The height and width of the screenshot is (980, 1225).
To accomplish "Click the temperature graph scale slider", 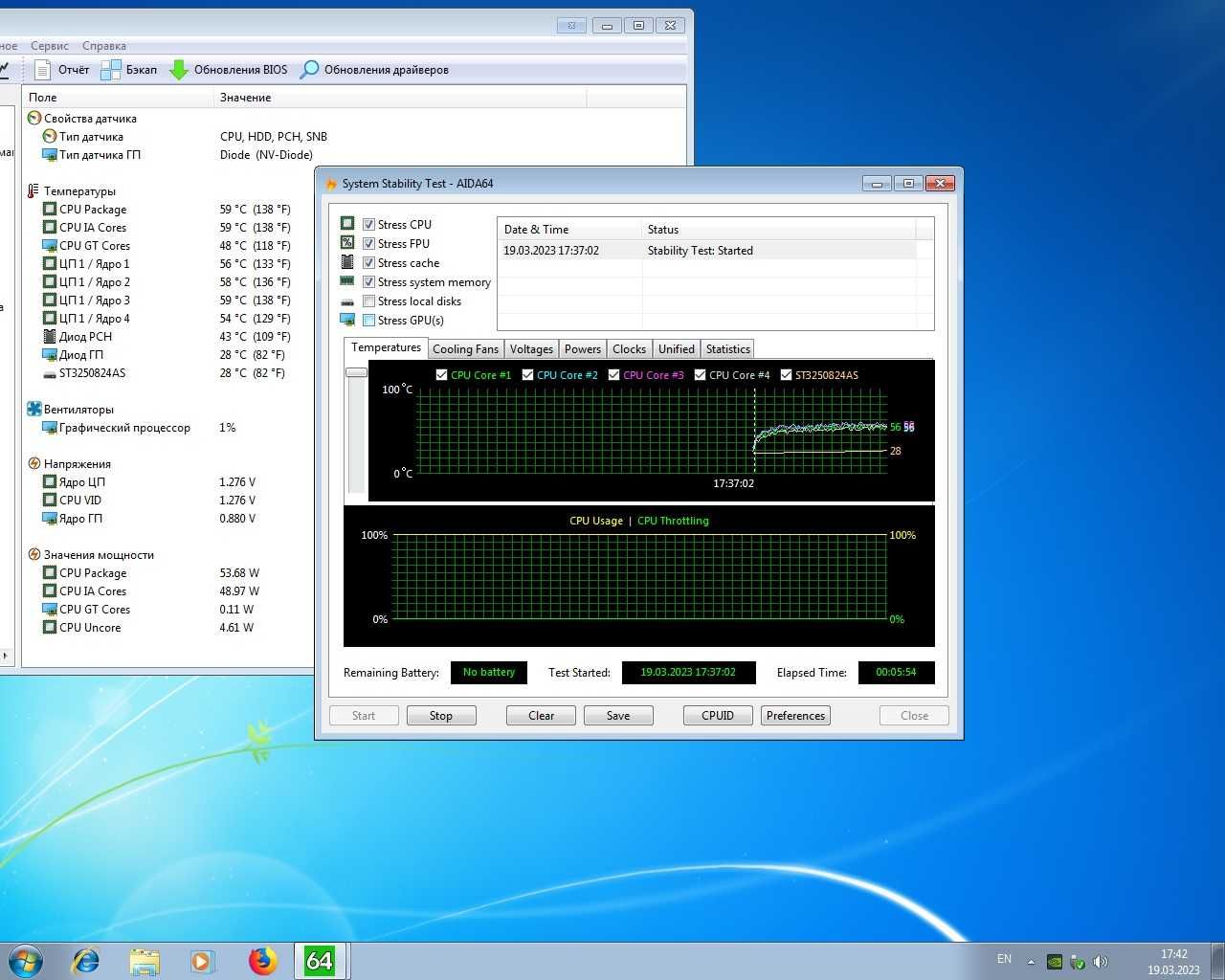I will point(357,372).
